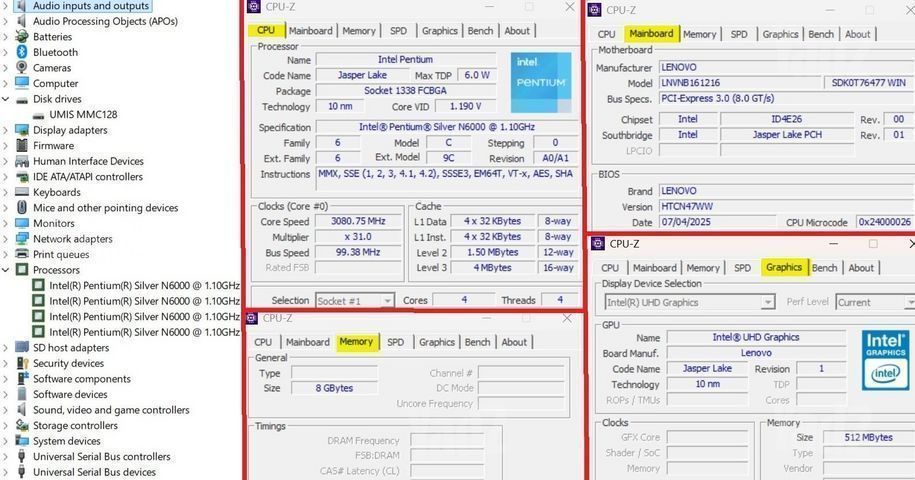Image resolution: width=915 pixels, height=480 pixels.
Task: Click the BIOS Date value 07/04/2025
Action: click(718, 222)
